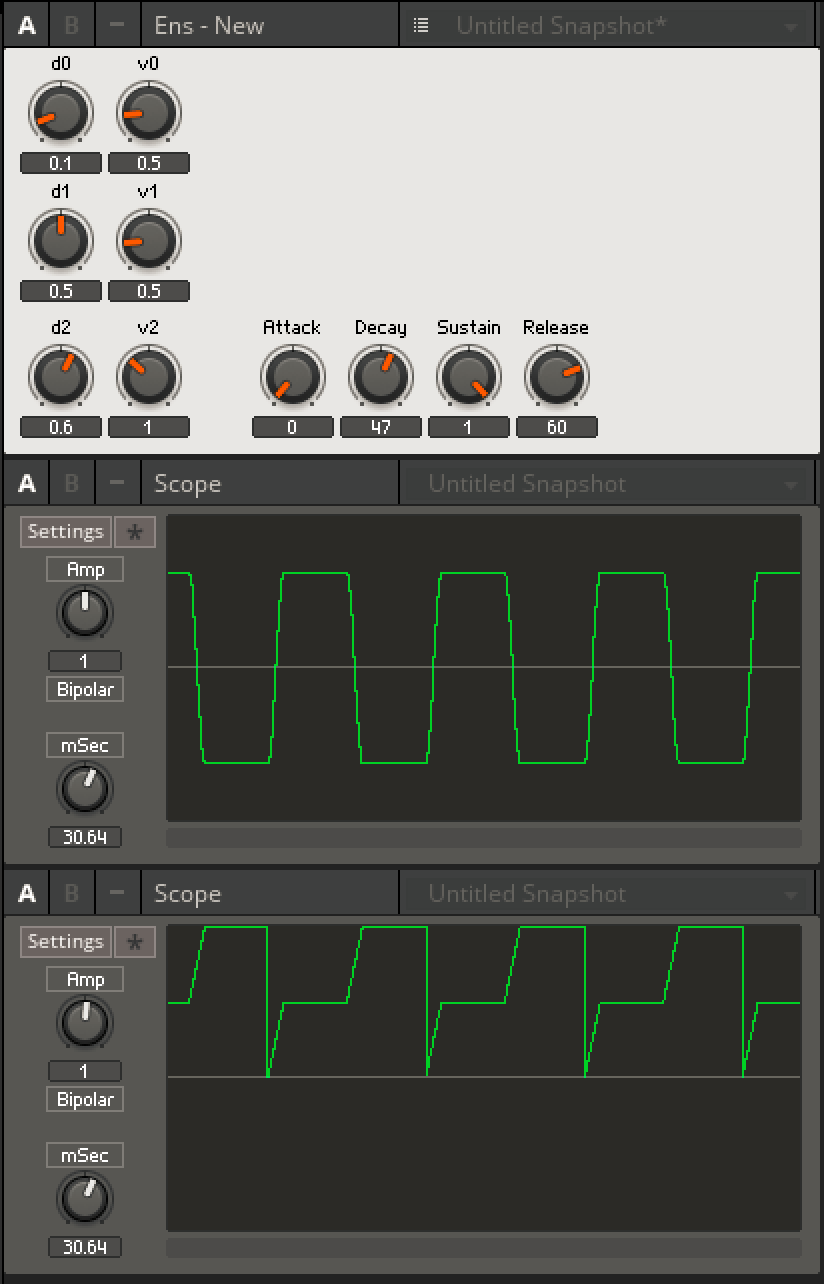Click the 30.64 mSec value in upper Scope
Viewport: 824px width, 1284px height.
pyautogui.click(x=85, y=837)
